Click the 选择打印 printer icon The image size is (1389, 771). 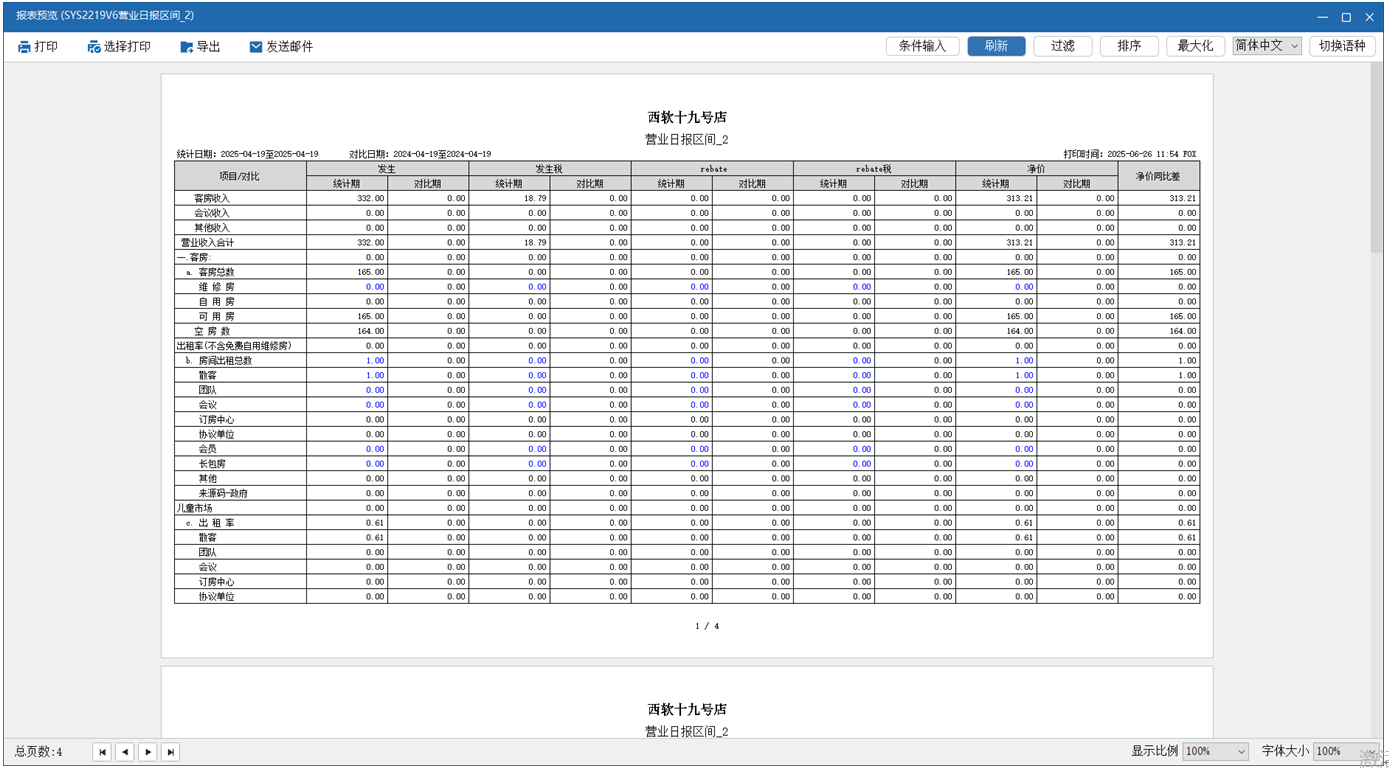94,47
